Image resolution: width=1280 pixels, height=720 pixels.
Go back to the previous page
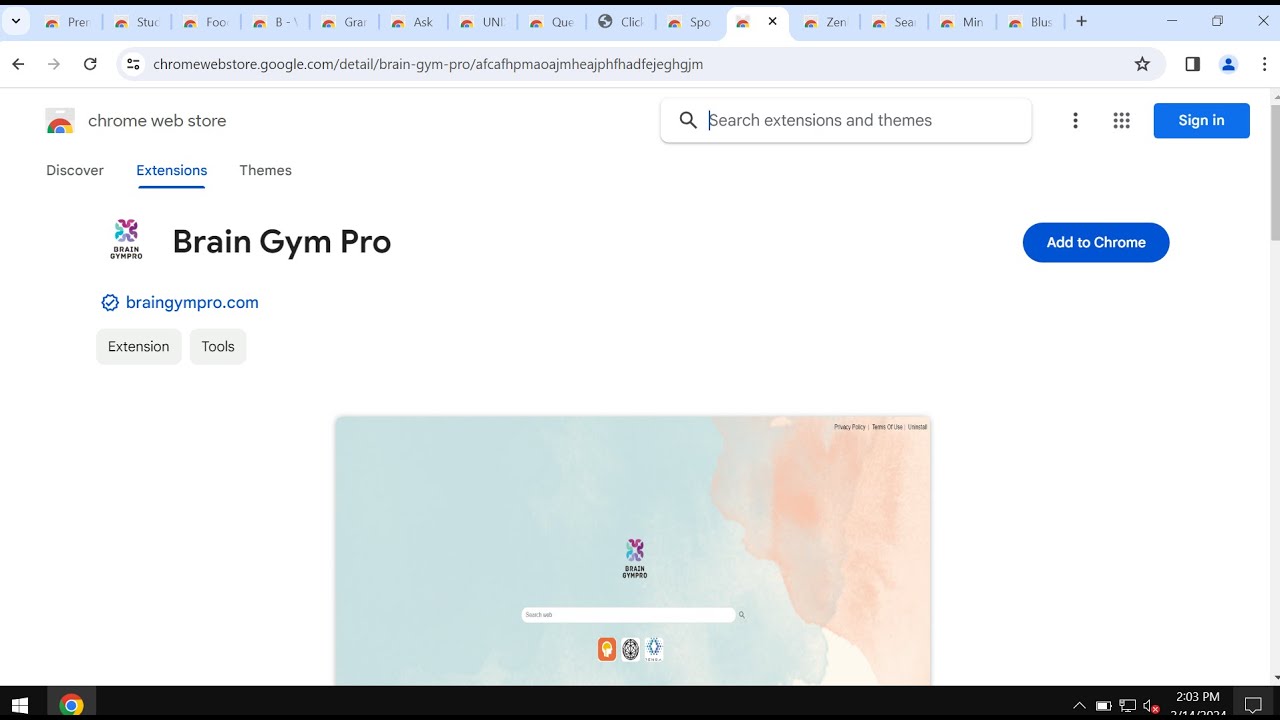coord(18,64)
